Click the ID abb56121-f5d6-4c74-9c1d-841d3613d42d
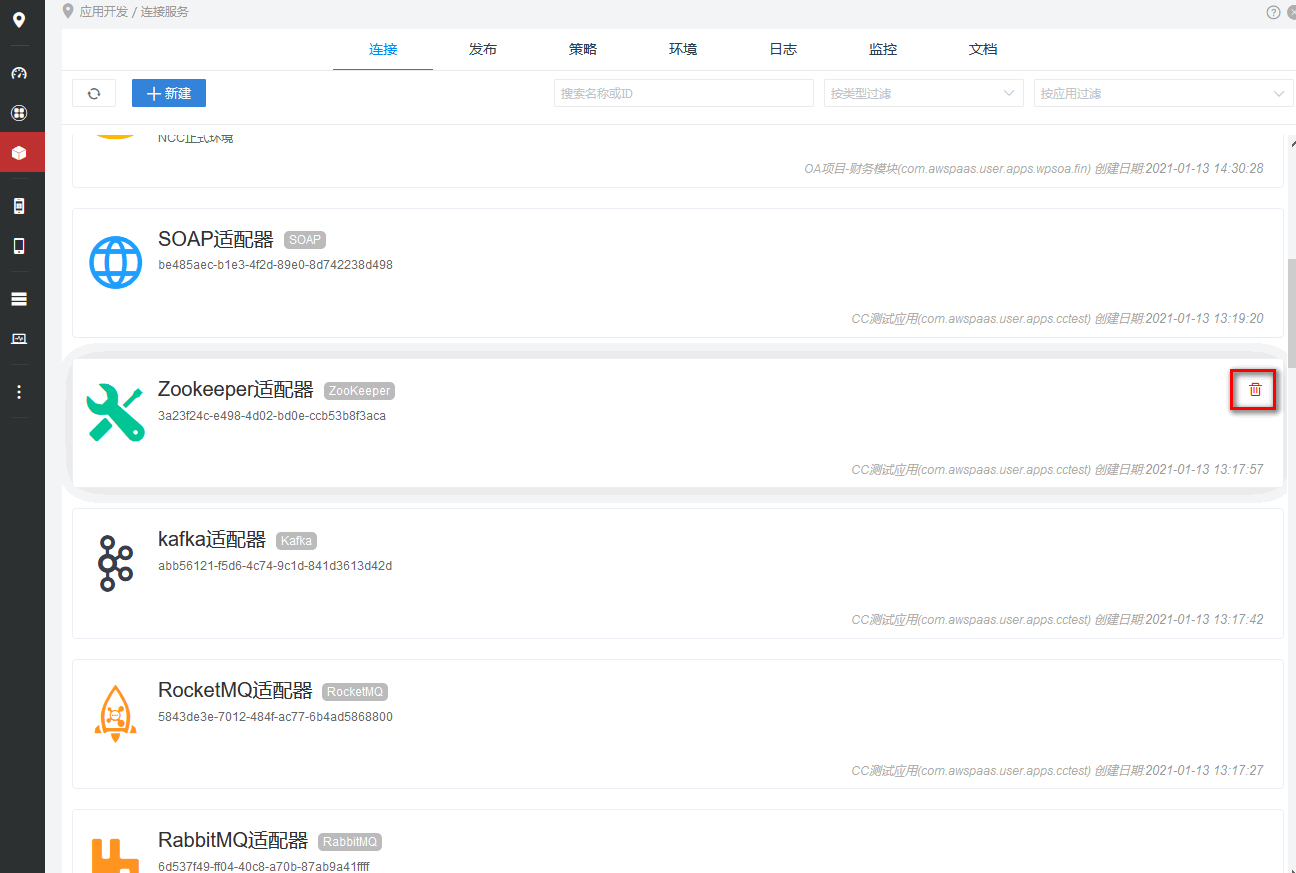The image size is (1296, 873). pos(275,566)
